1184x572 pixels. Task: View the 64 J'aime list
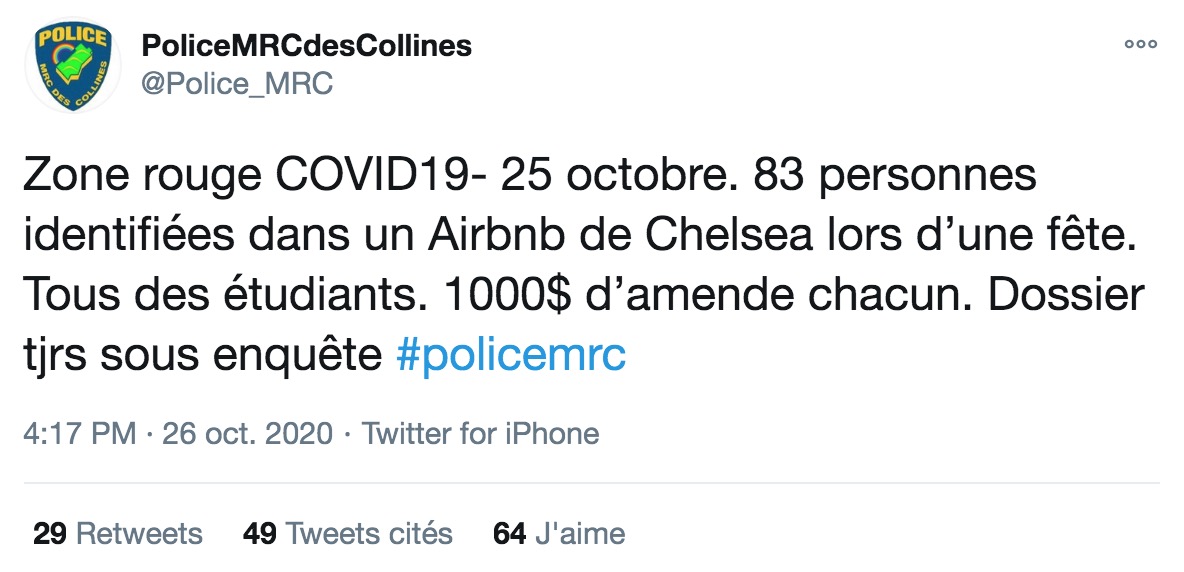coord(559,534)
